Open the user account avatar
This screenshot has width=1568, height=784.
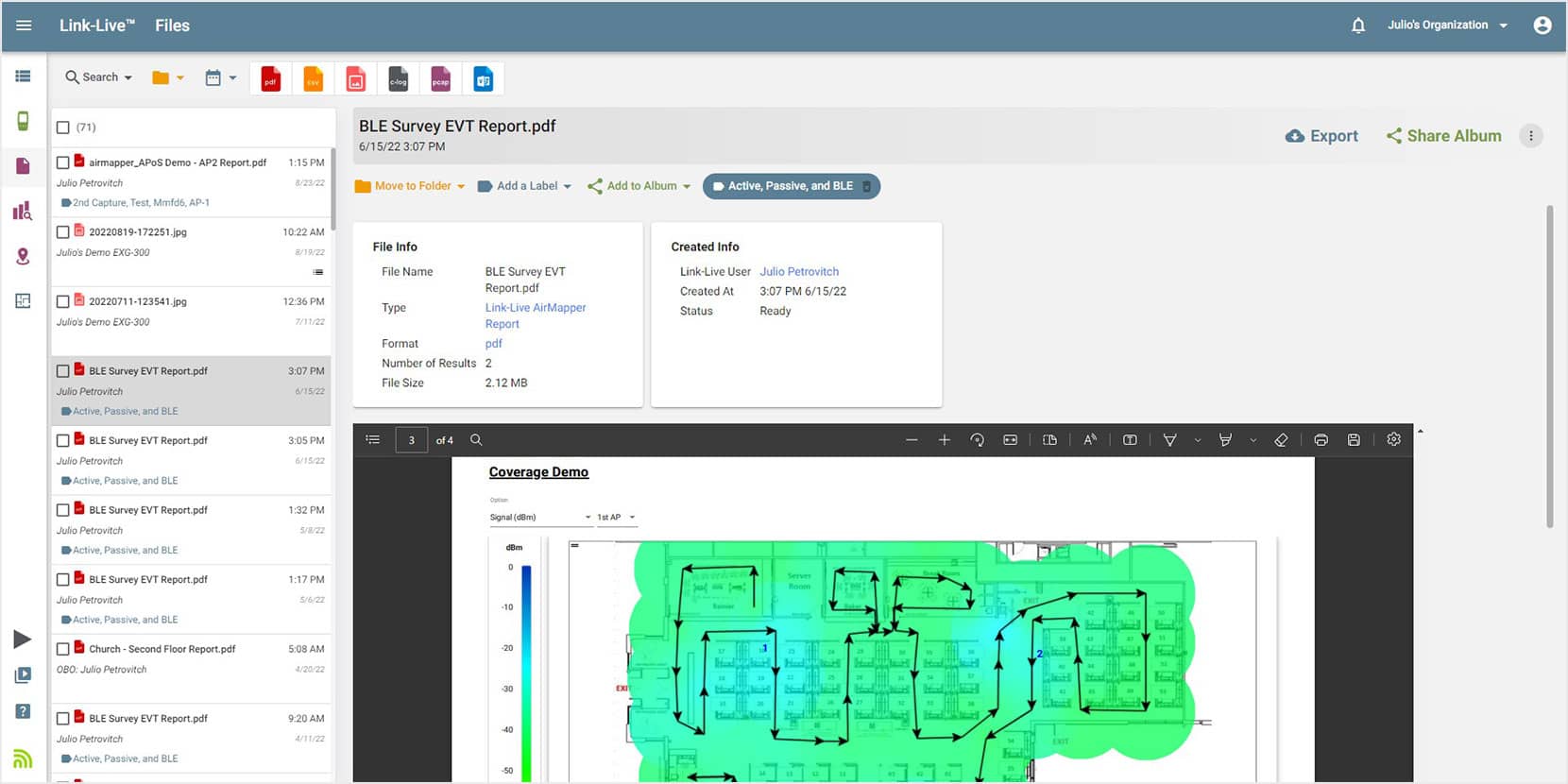point(1542,26)
